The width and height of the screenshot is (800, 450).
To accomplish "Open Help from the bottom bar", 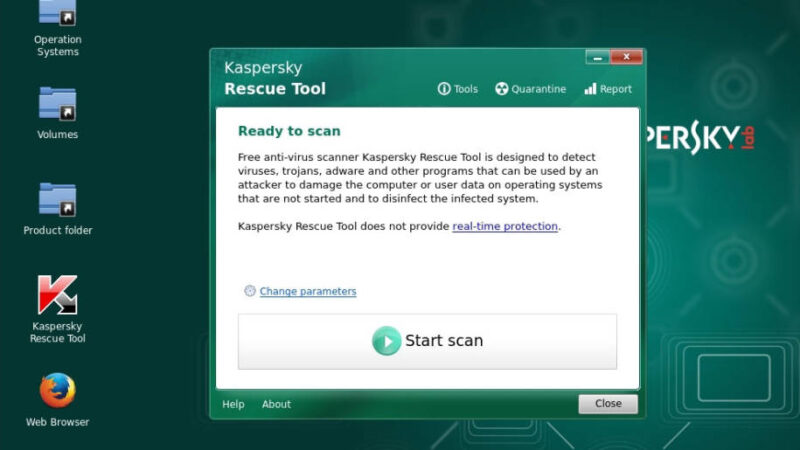I will (x=233, y=404).
